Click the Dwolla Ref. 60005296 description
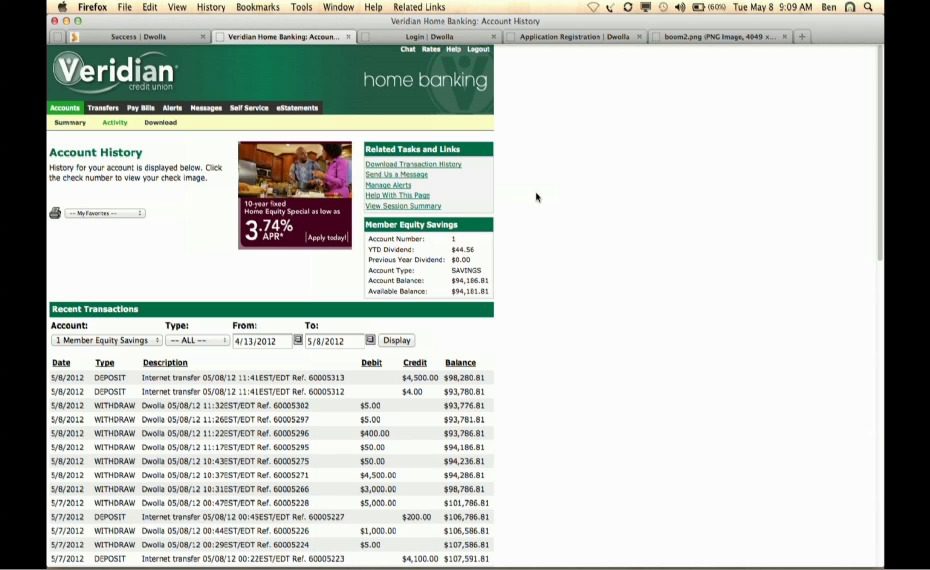Viewport: 930px width, 570px height. [x=225, y=434]
